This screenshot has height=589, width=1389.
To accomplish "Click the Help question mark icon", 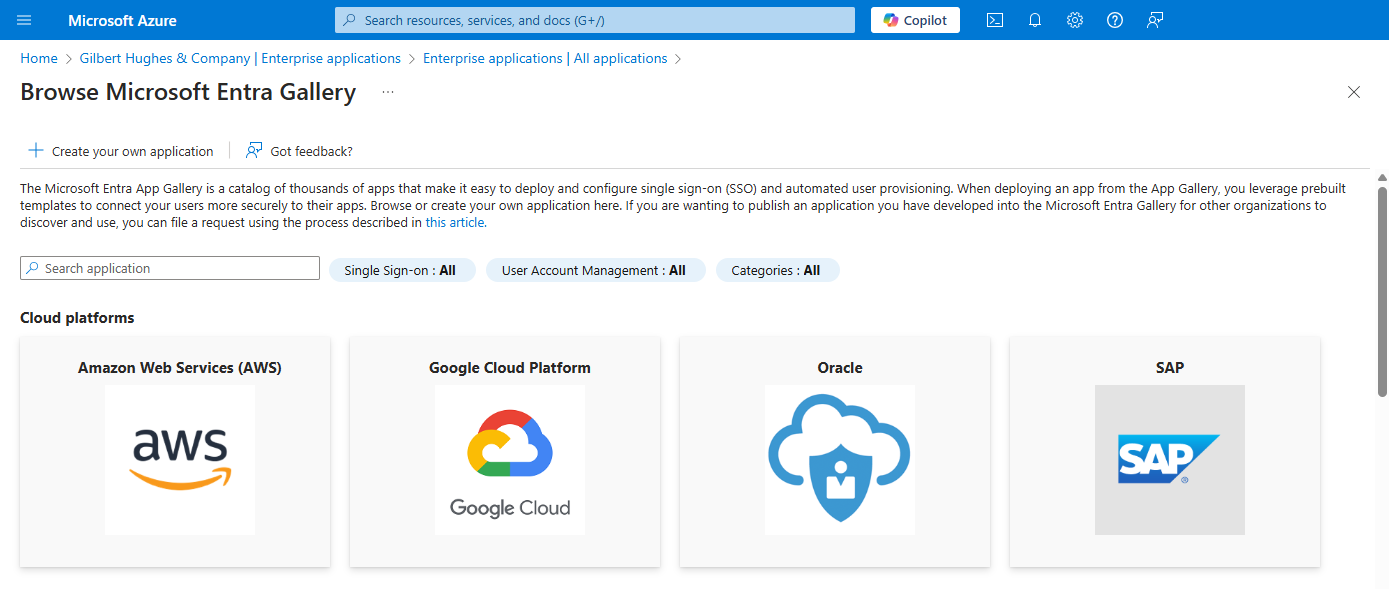I will 1115,20.
